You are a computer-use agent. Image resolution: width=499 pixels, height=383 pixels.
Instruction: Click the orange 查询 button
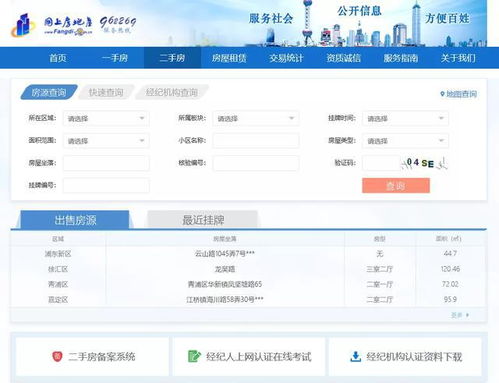396,185
